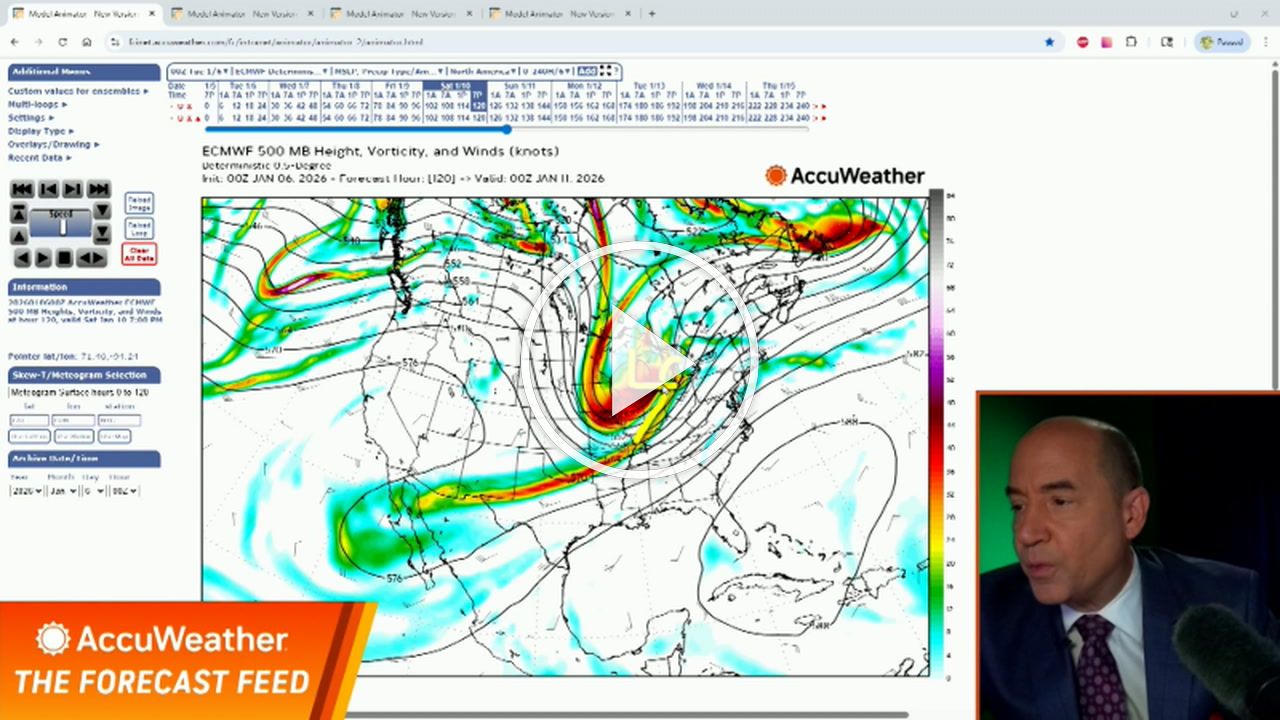
Task: Open the Year dropdown showing 2026
Action: [x=25, y=491]
